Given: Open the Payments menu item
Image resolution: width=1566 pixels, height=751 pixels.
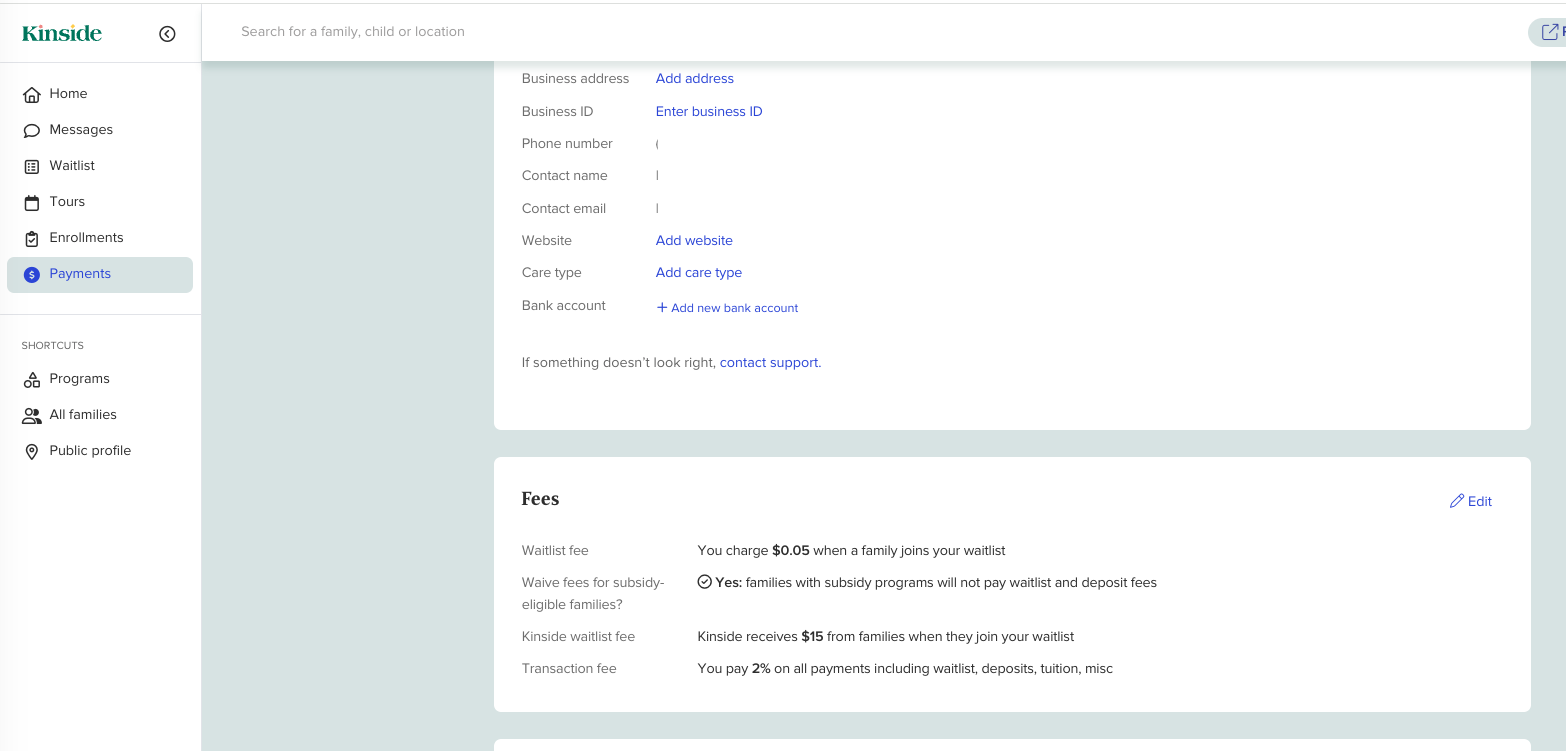Looking at the screenshot, I should point(80,273).
